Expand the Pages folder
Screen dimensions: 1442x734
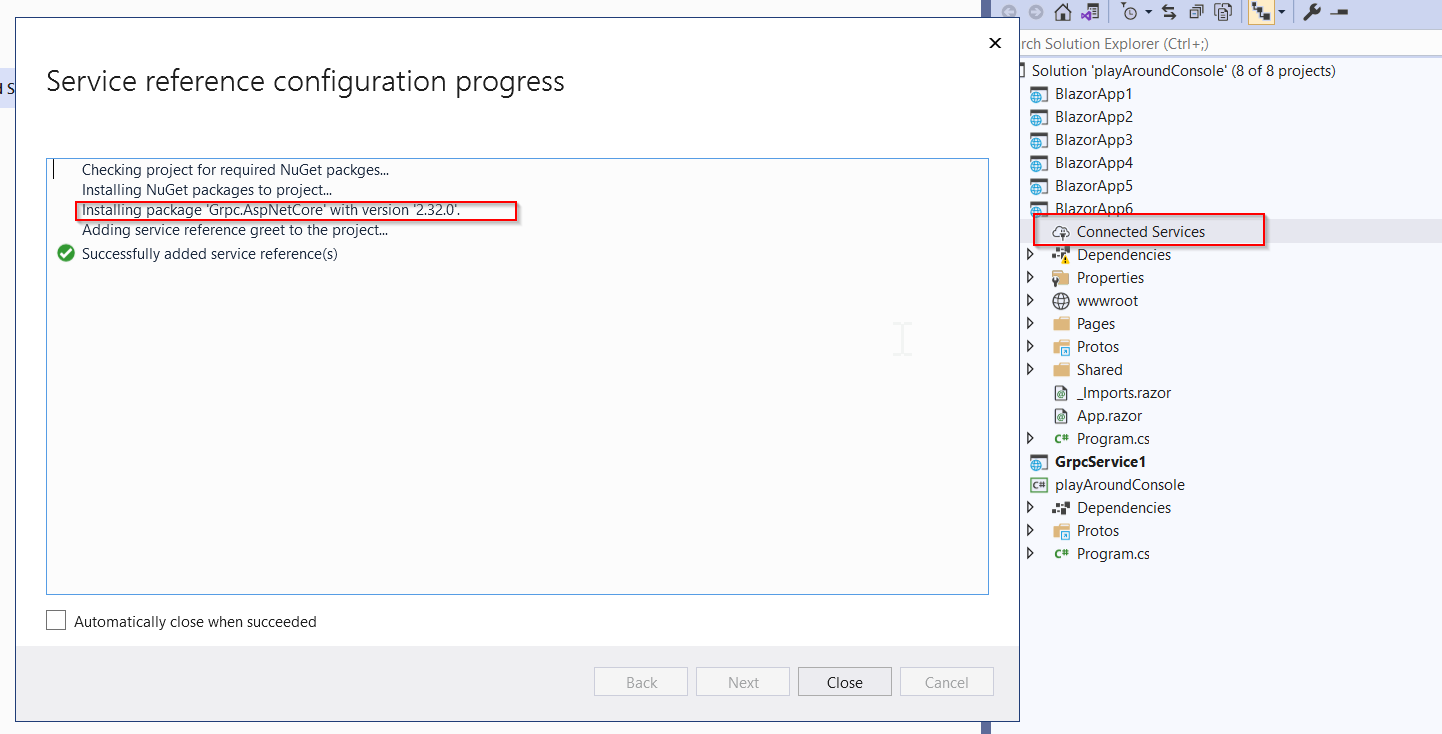1031,323
